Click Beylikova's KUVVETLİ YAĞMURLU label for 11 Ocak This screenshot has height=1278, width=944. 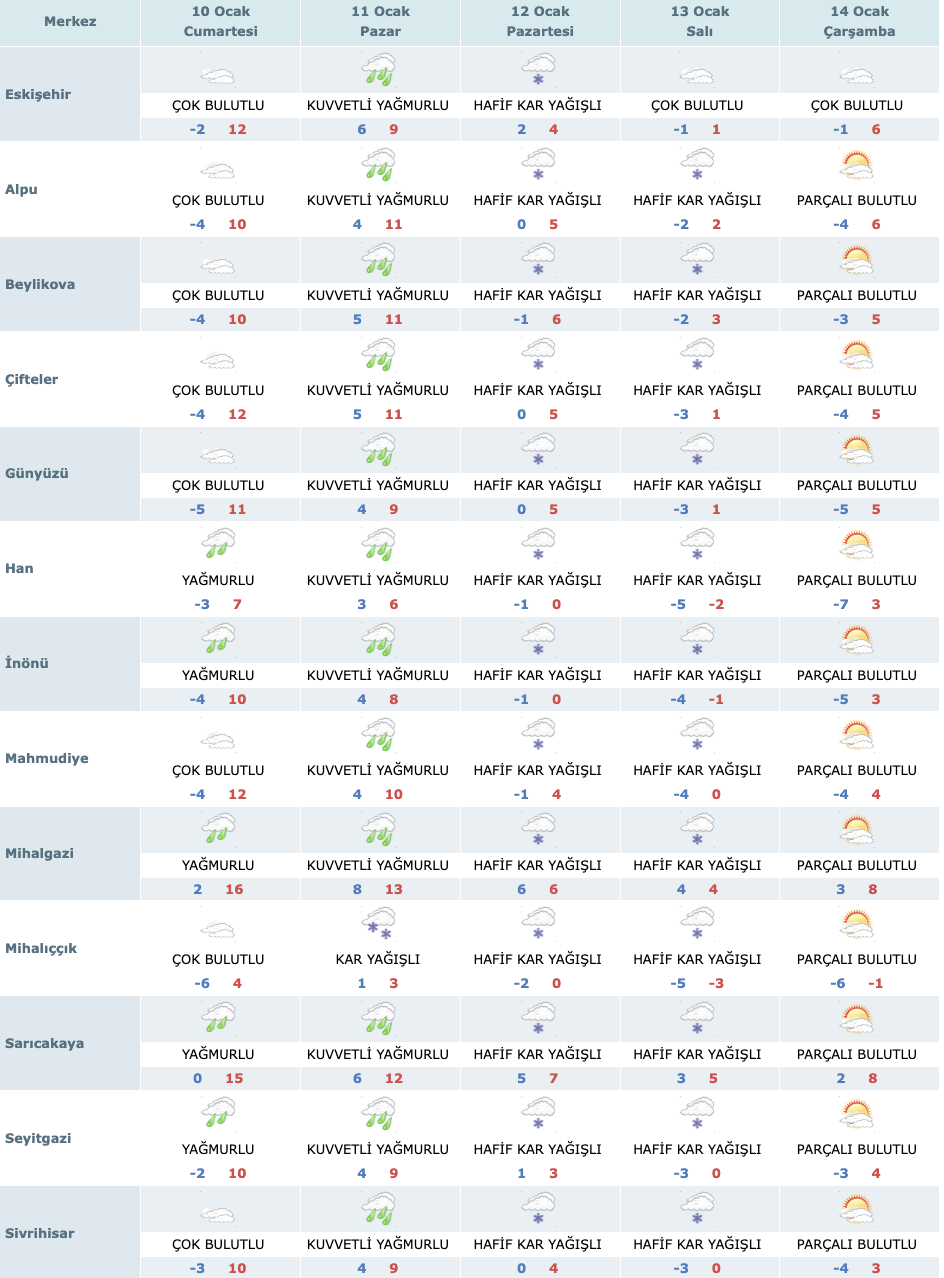click(378, 295)
